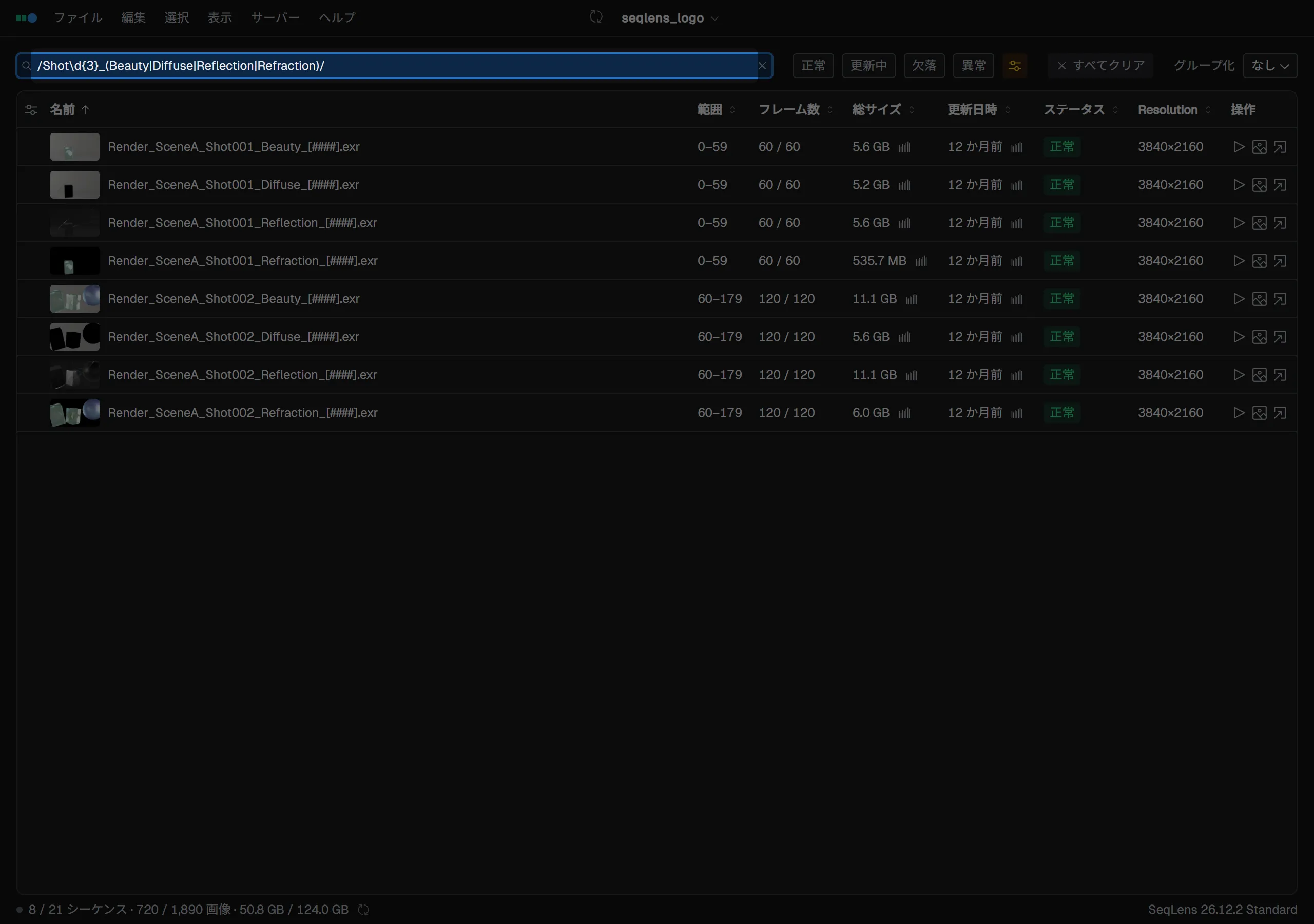Click refresh icon in status bar
This screenshot has width=1314, height=924.
point(363,910)
